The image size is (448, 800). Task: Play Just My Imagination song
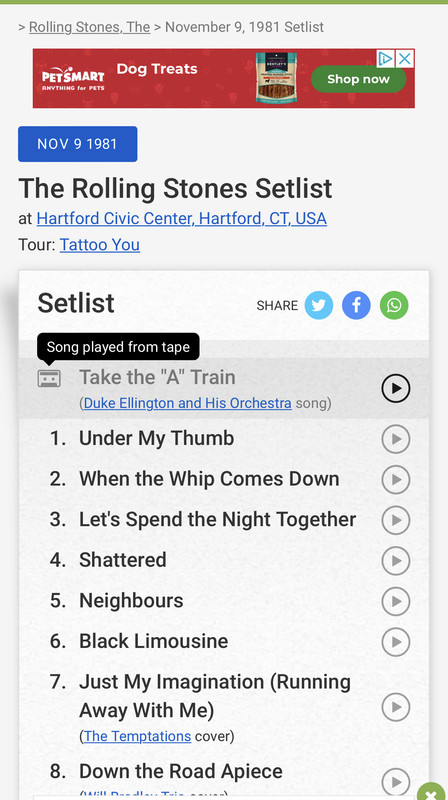click(x=396, y=707)
